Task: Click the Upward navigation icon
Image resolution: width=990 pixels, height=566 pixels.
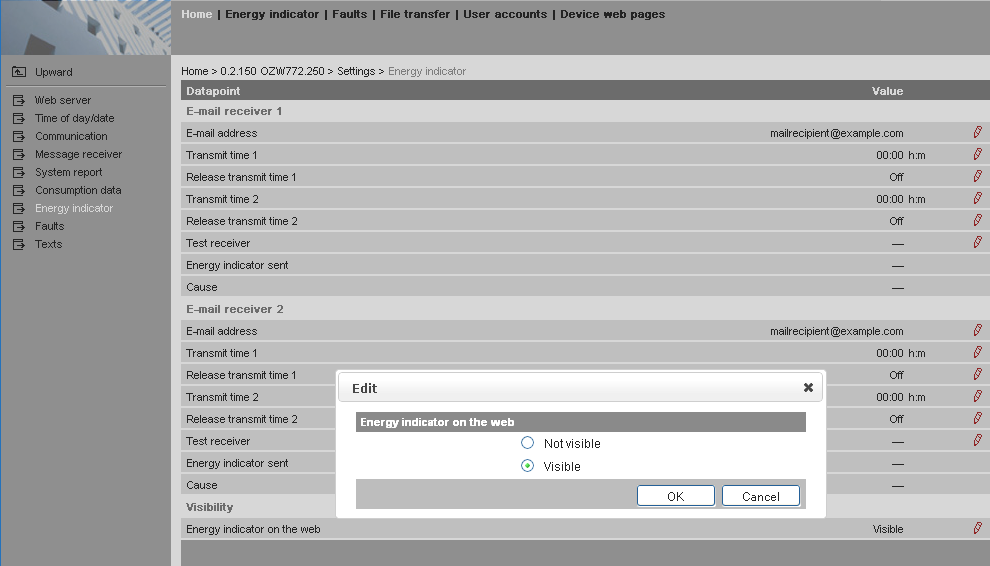Action: 19,72
